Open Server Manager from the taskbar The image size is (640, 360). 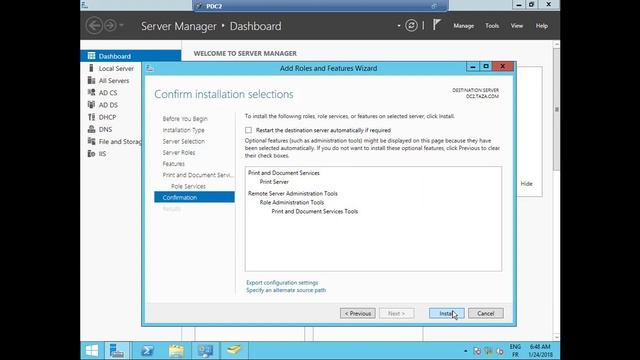[117, 351]
